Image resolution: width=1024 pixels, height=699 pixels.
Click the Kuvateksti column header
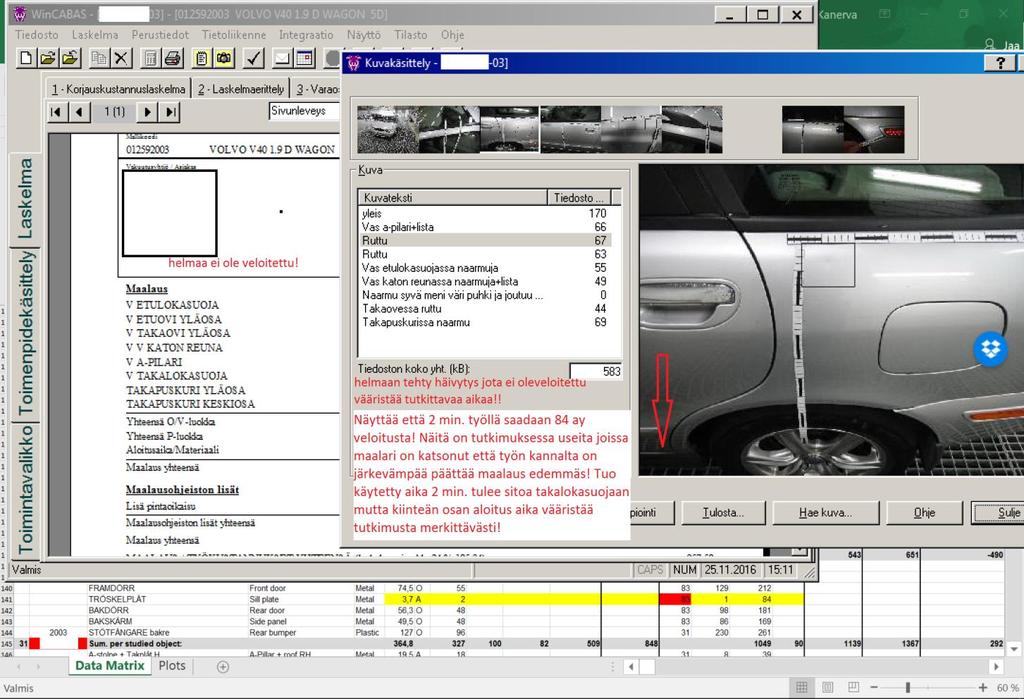[452, 197]
